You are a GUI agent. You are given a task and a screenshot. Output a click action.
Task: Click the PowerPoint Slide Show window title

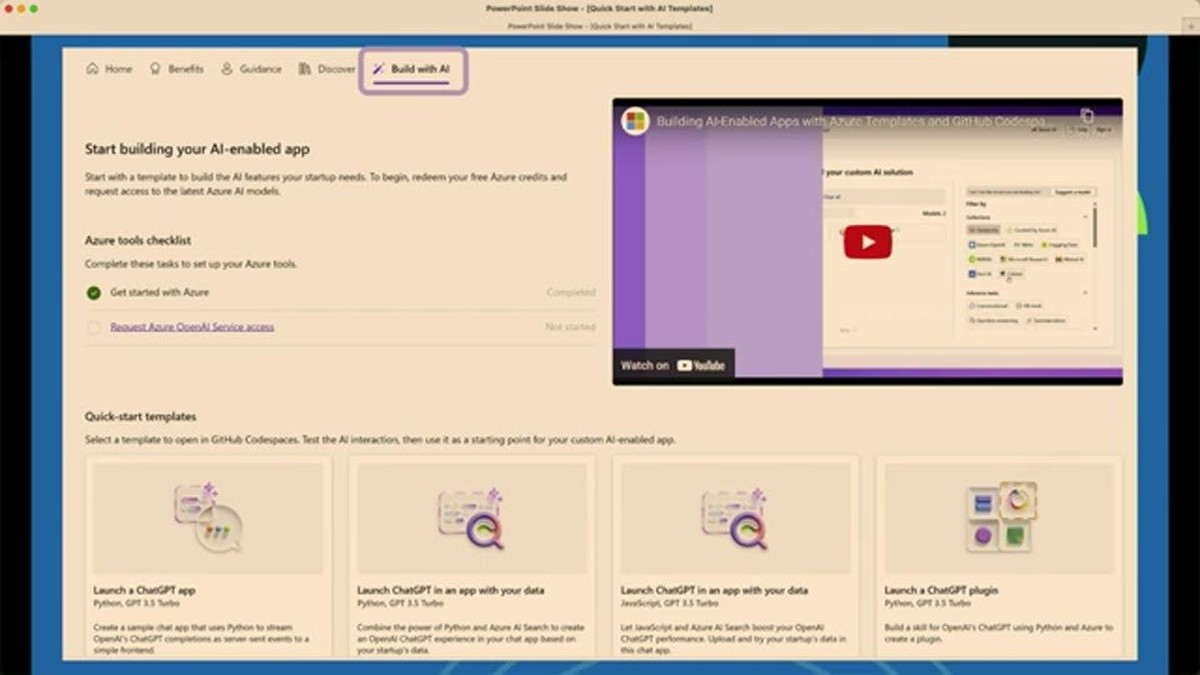coord(600,8)
